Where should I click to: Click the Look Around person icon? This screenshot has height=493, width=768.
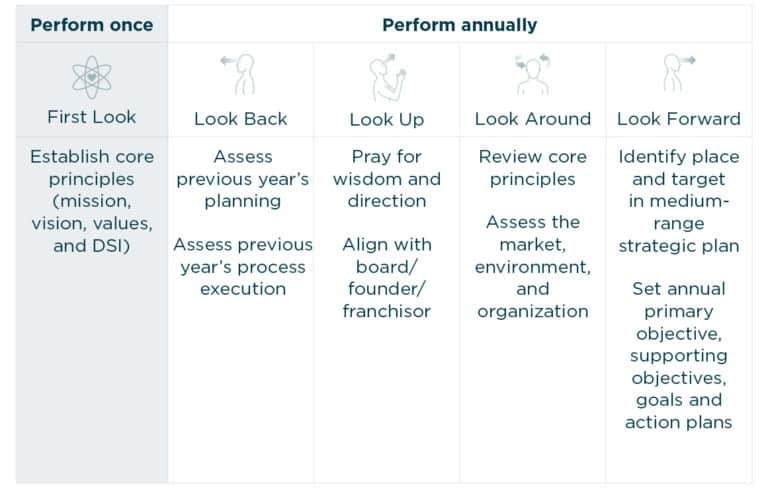[x=532, y=74]
